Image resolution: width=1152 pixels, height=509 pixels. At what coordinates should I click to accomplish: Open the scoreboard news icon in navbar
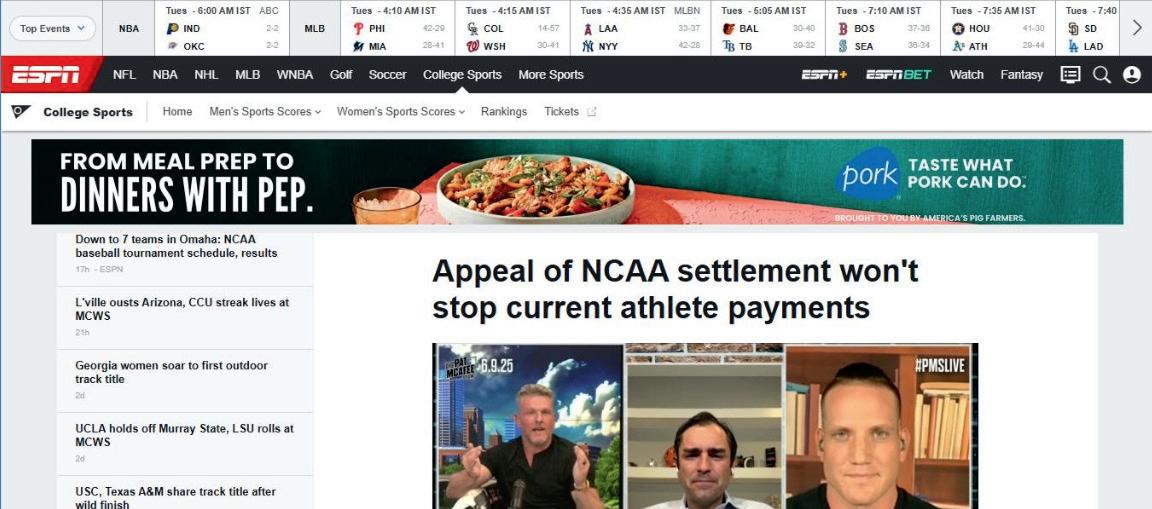[x=1070, y=75]
